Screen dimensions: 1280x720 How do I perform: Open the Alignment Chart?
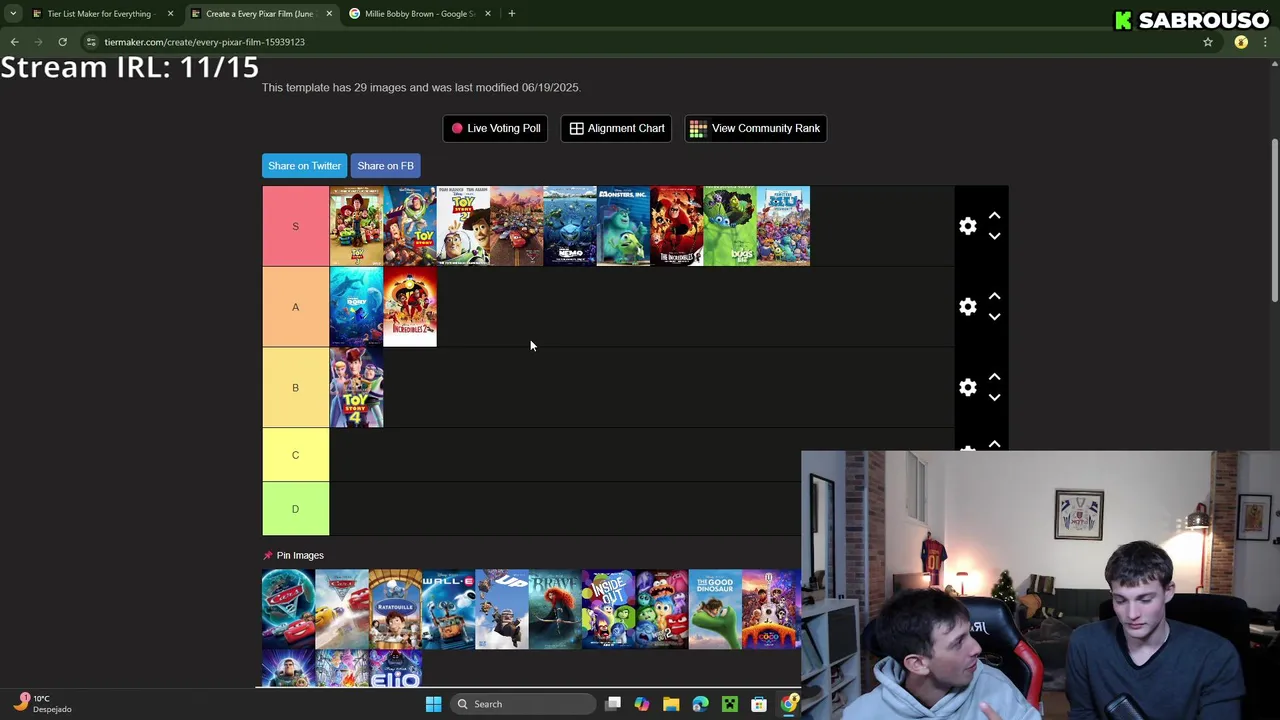tap(616, 128)
